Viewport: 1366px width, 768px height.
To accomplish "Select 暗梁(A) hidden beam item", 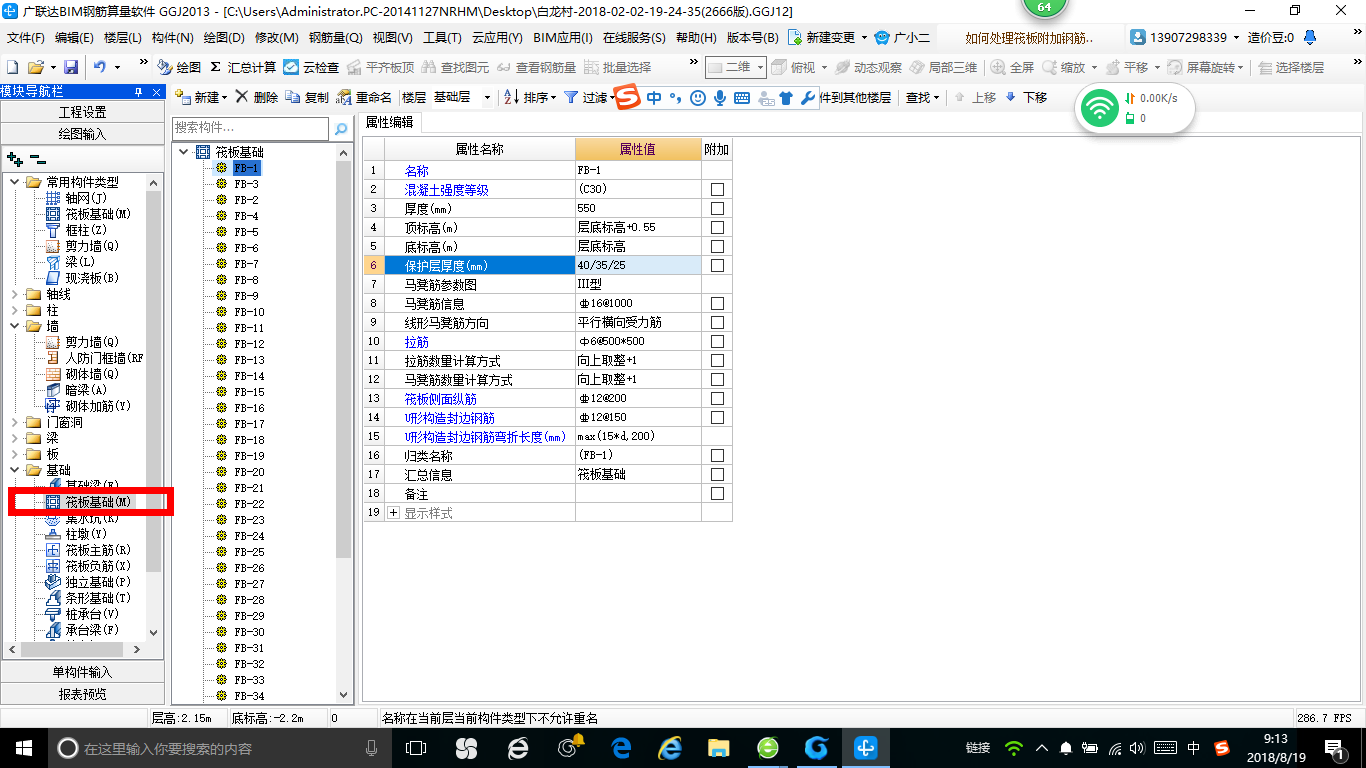I will pyautogui.click(x=77, y=390).
